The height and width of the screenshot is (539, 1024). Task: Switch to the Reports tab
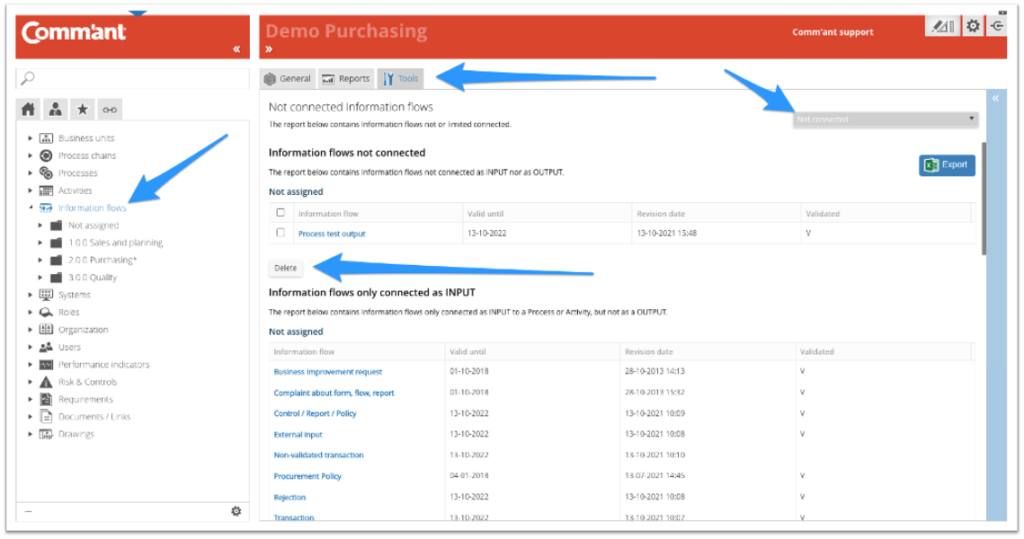tap(346, 78)
